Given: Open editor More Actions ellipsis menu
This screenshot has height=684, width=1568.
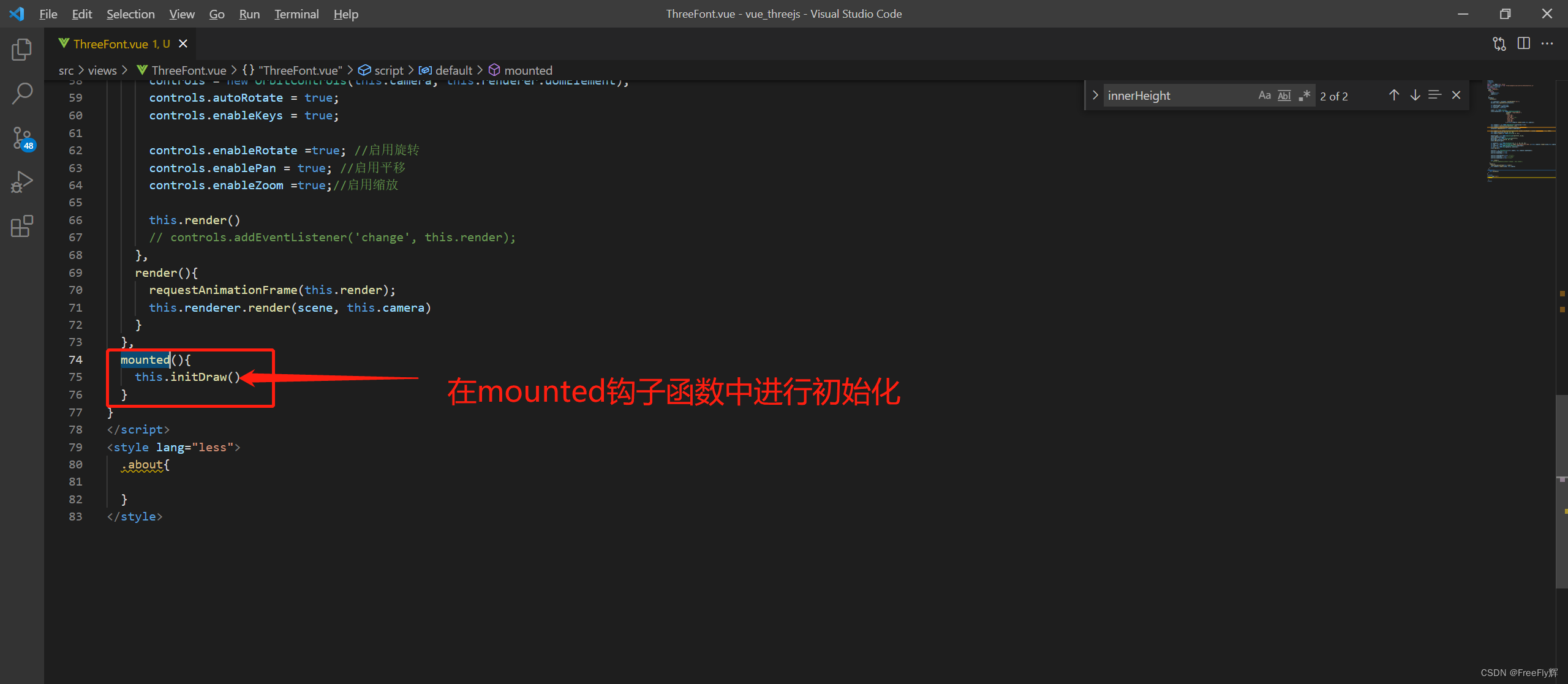Looking at the screenshot, I should click(1547, 43).
